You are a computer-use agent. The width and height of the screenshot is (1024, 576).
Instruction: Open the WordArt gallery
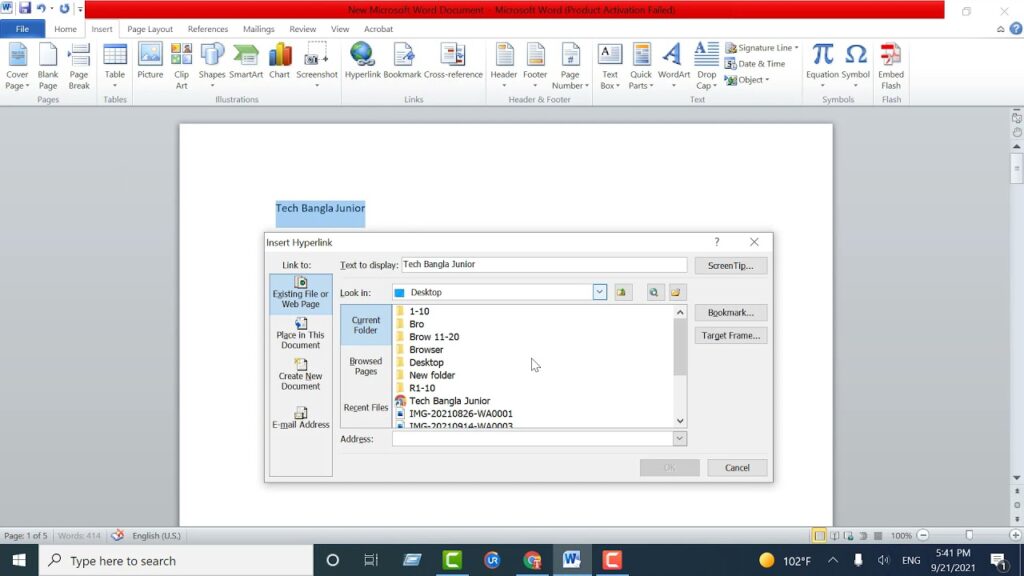point(673,66)
